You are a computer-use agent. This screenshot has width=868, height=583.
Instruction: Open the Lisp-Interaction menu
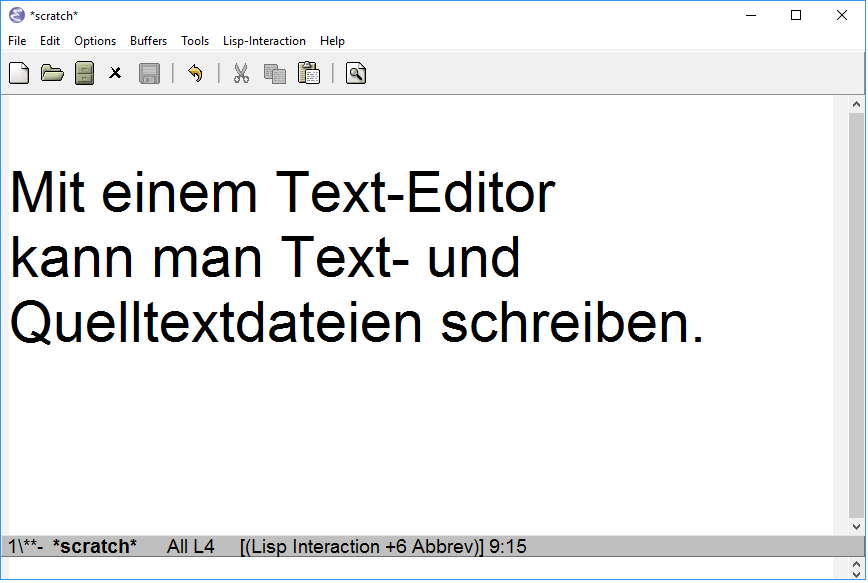point(264,41)
